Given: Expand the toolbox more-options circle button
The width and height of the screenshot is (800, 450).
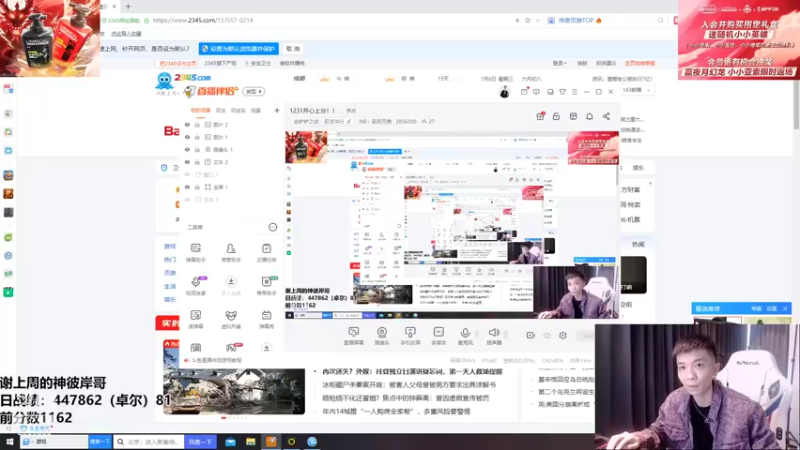Looking at the screenshot, I should (273, 227).
